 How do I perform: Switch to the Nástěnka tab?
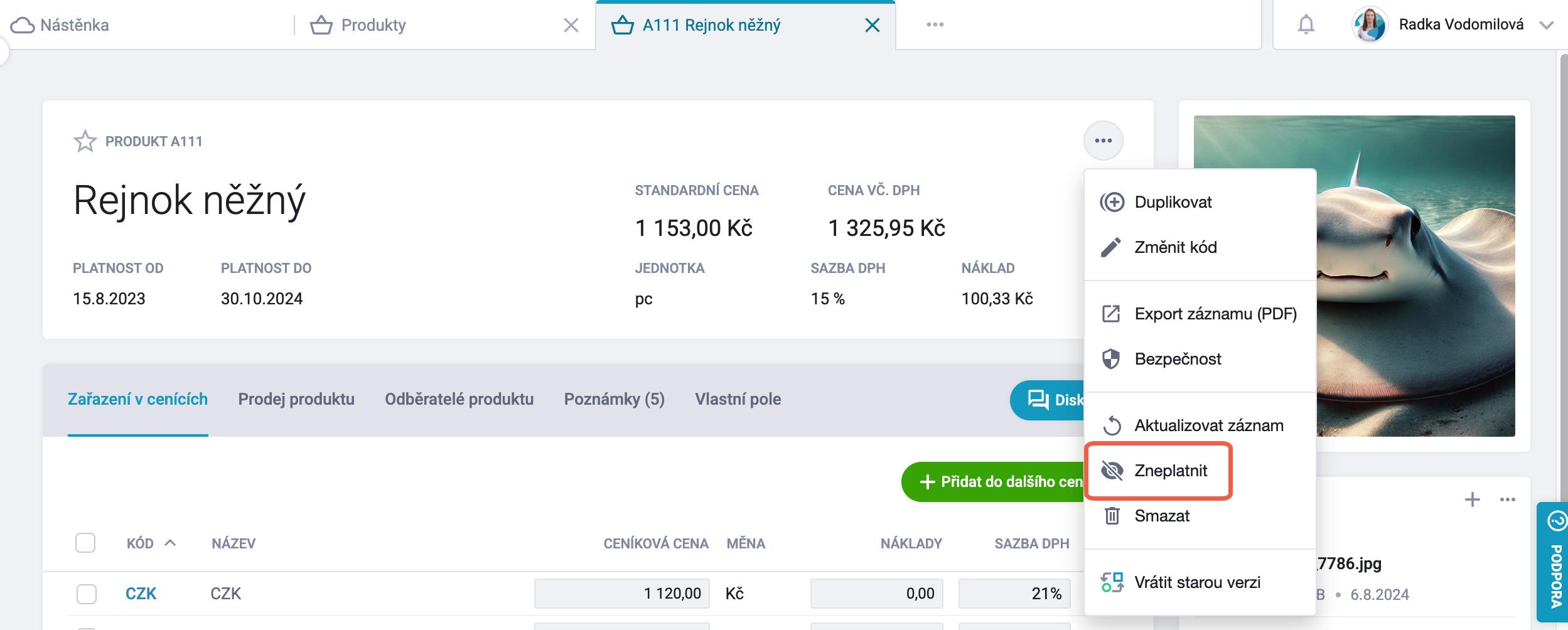point(60,25)
